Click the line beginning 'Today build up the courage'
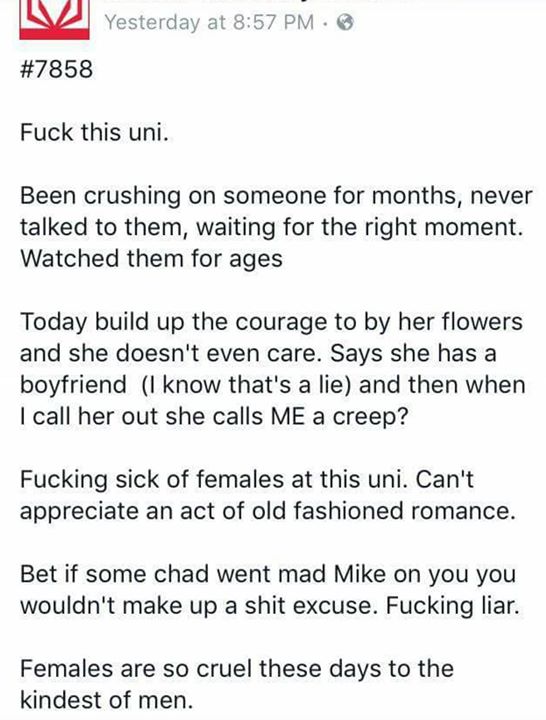Screen dimensions: 546x720 point(271,322)
